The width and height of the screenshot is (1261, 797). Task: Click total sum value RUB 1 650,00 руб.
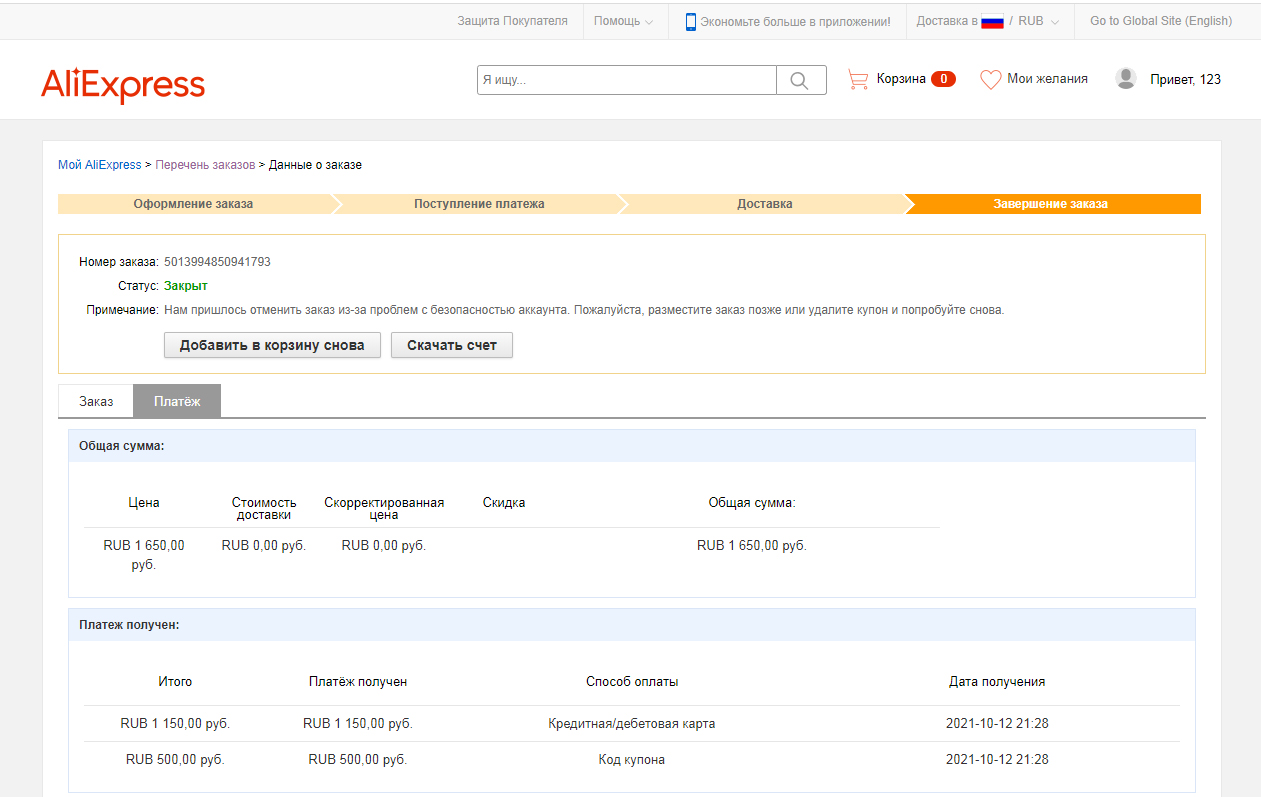pyautogui.click(x=752, y=546)
